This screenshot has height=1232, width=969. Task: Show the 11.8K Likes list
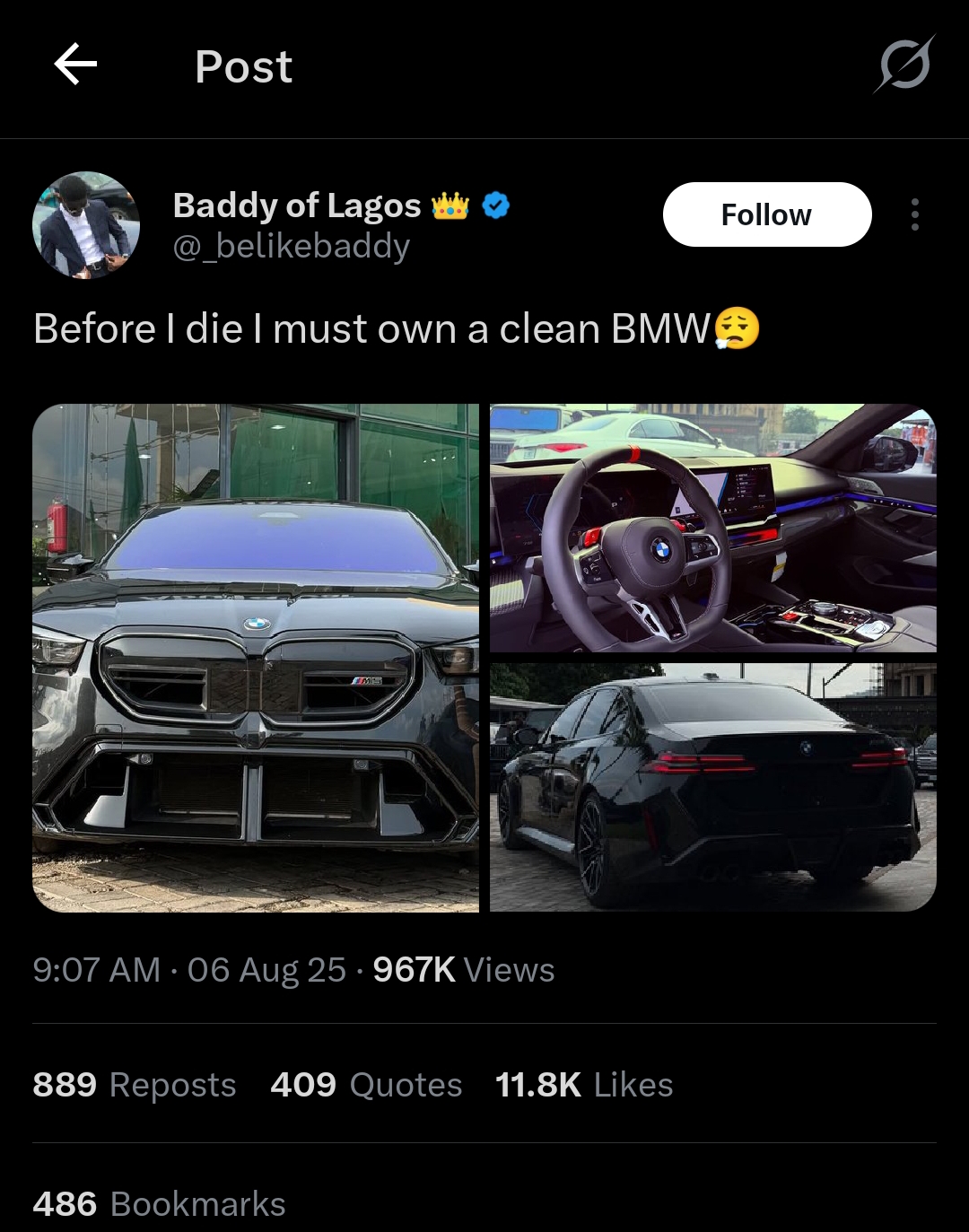(583, 1085)
